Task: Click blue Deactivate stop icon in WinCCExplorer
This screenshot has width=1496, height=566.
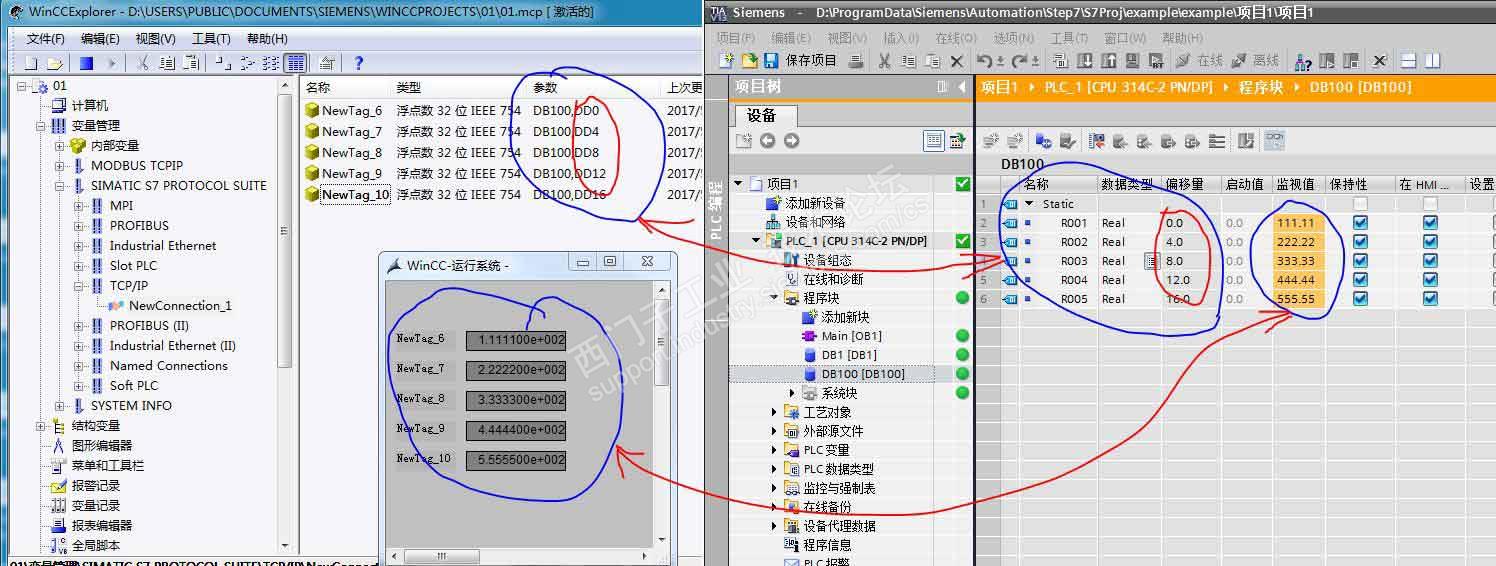Action: (x=86, y=63)
